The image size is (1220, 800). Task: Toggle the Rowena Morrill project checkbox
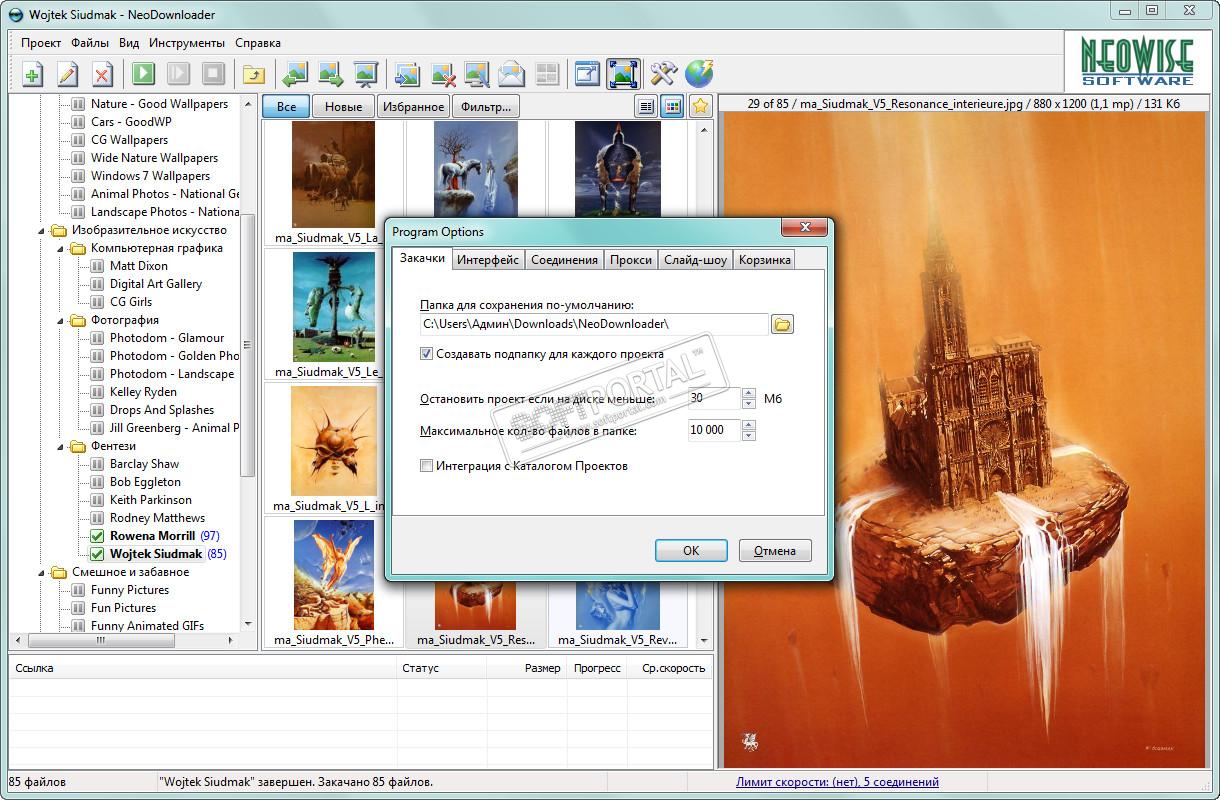pos(97,536)
